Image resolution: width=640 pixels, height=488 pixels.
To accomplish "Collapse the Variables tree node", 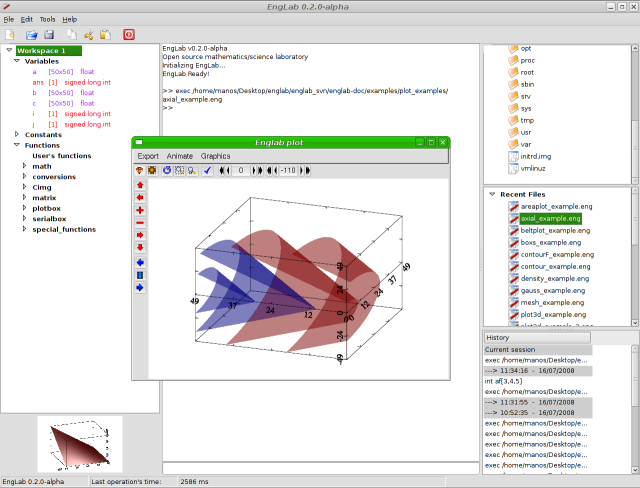I will (17, 61).
